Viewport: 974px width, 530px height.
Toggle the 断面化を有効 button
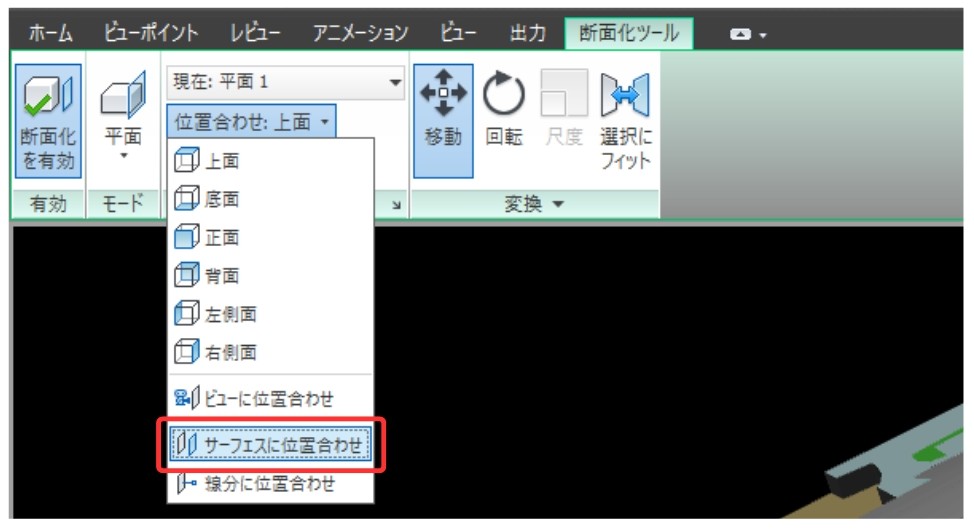coord(48,121)
